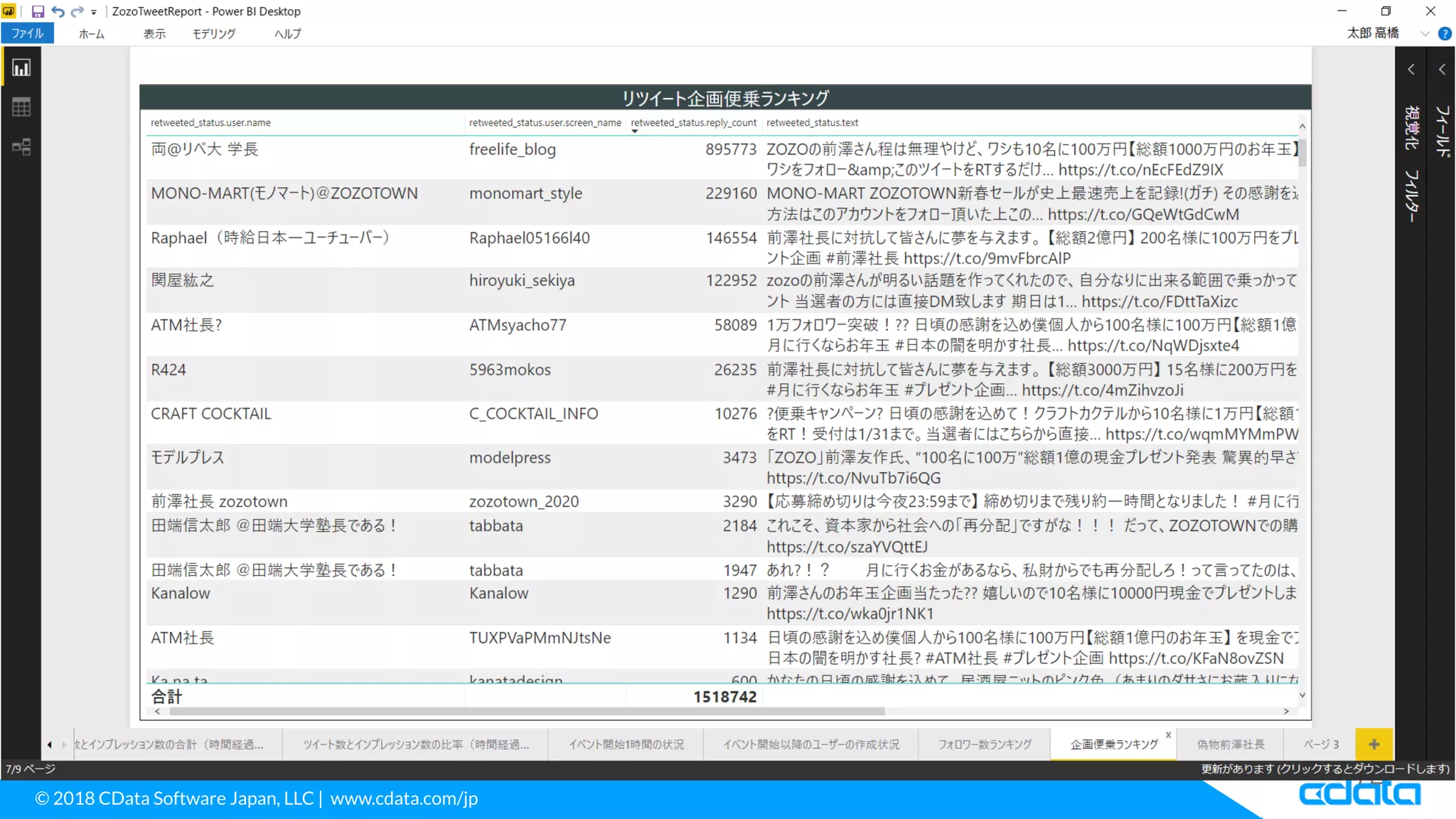Switch to イベント開始1時間の状況 page tab

626,744
